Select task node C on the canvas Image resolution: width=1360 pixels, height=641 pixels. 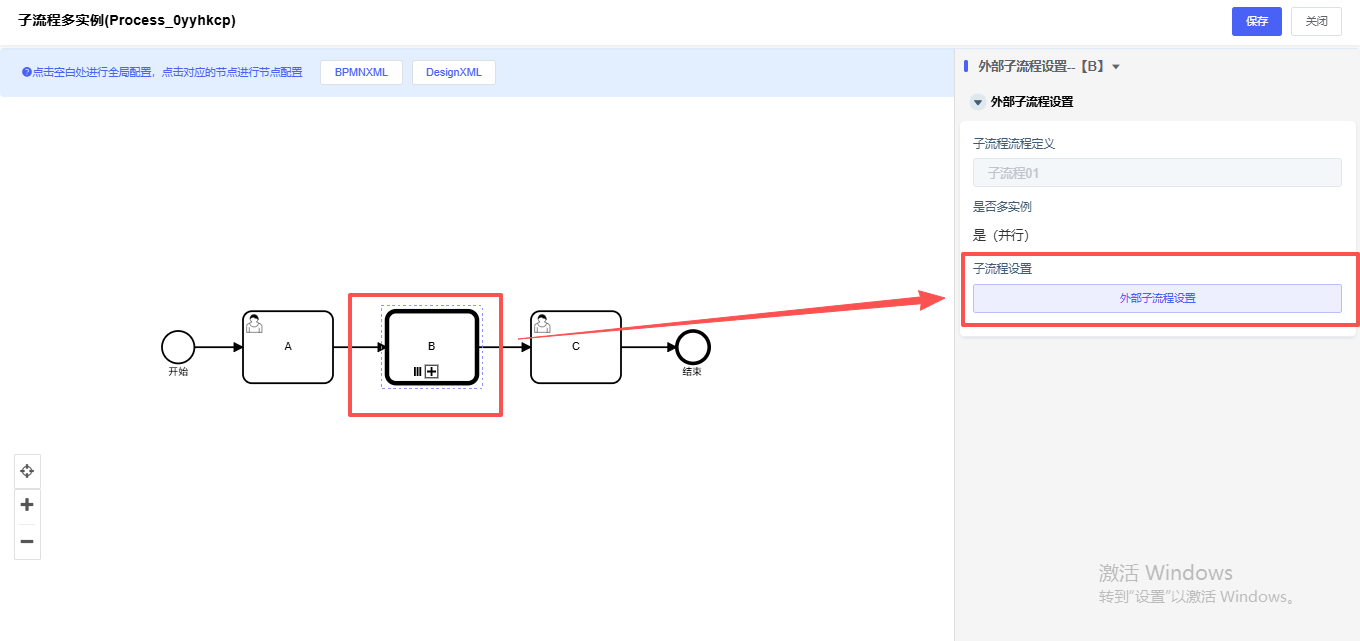click(x=576, y=347)
